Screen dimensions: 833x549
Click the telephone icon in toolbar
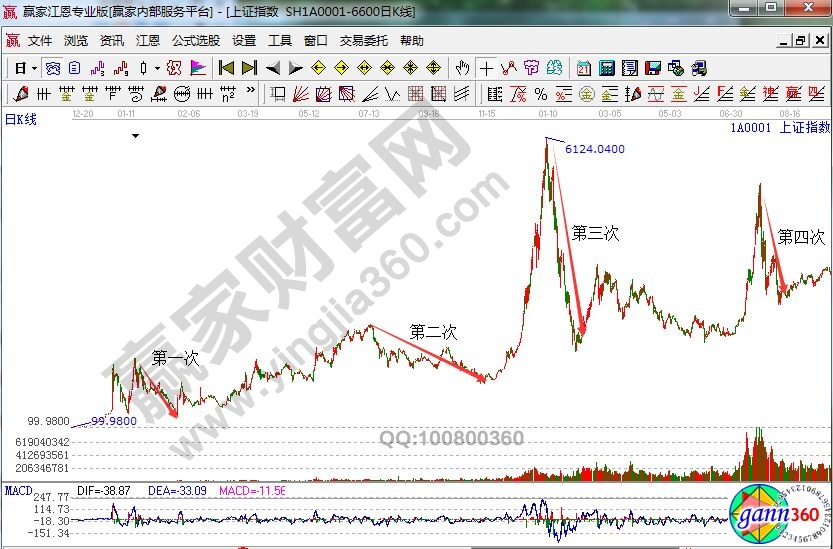click(699, 68)
